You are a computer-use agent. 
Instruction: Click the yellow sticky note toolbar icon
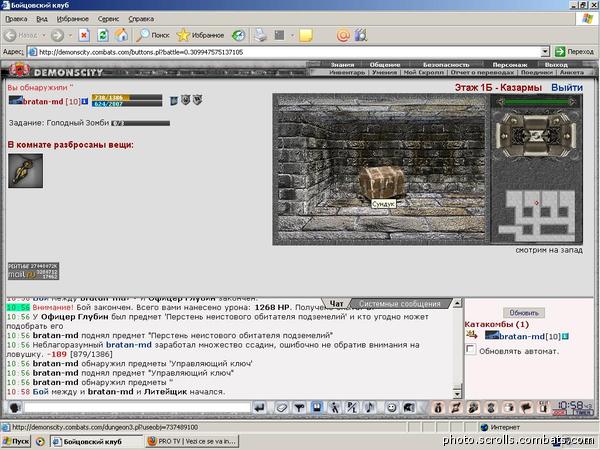(x=305, y=36)
